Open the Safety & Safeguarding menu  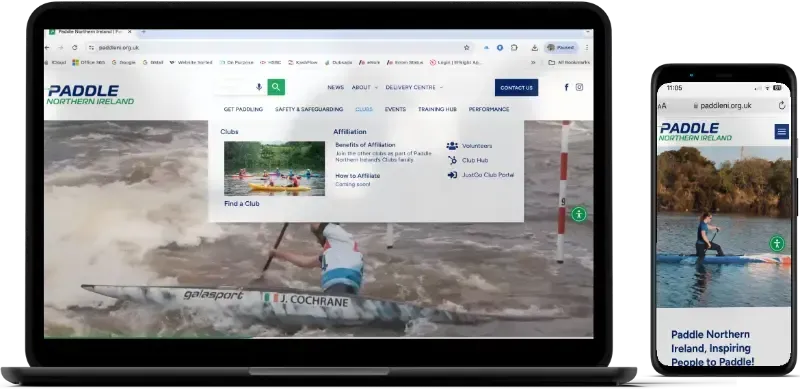(x=309, y=109)
